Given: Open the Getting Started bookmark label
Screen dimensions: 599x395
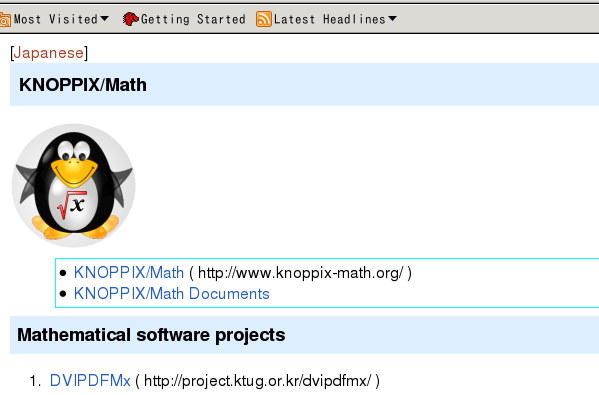Looking at the screenshot, I should tap(193, 19).
